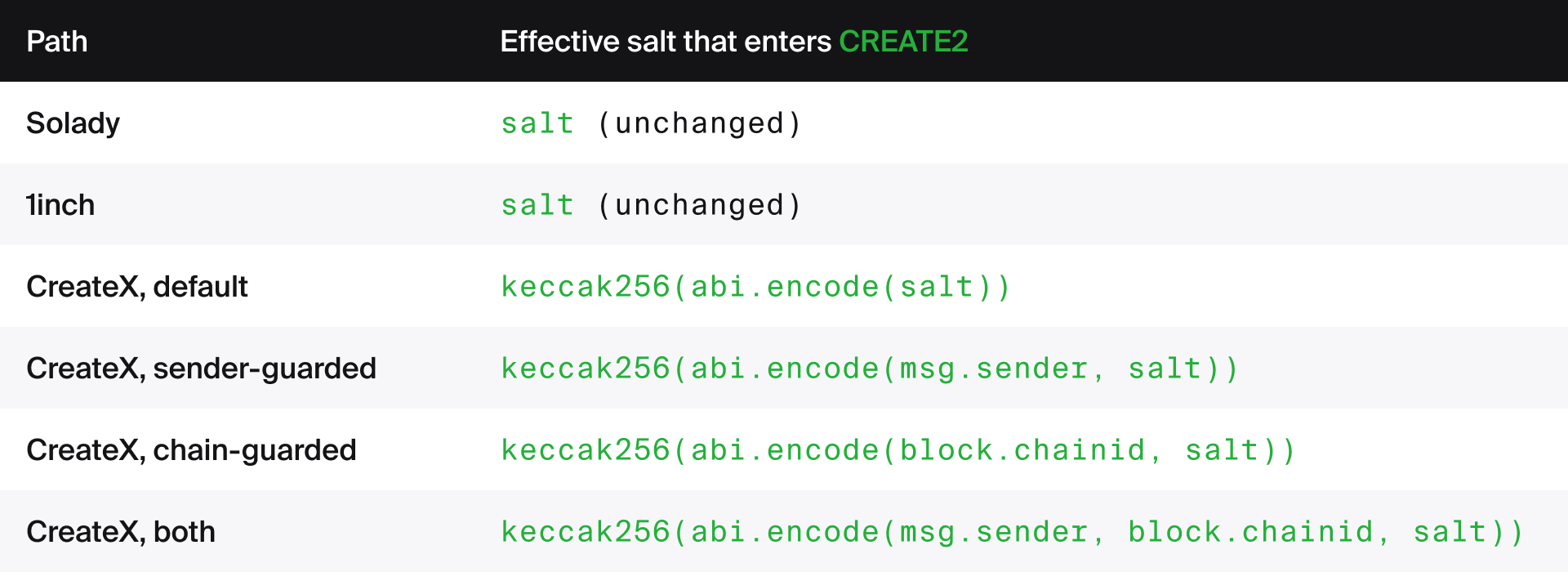
Task: Click (unchanged) text in 1inch row
Action: pos(700,205)
